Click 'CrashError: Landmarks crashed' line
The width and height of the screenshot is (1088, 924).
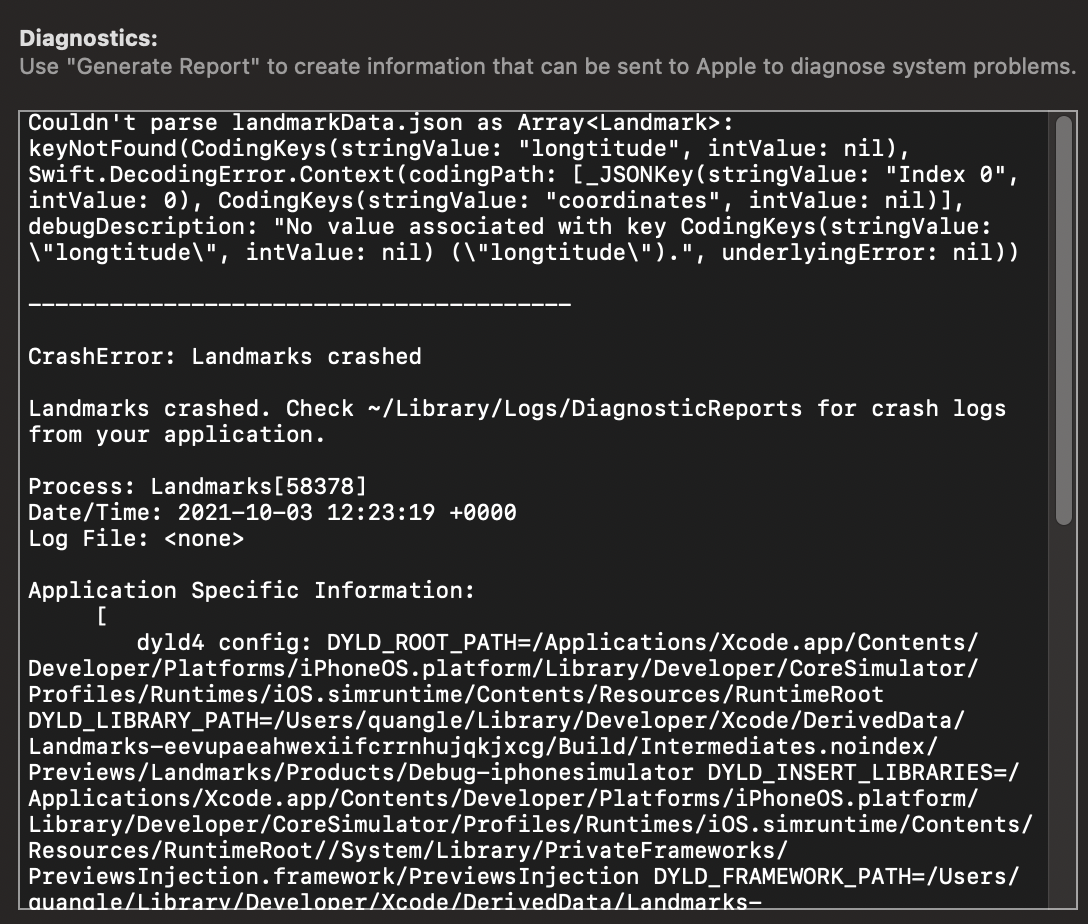tap(225, 357)
